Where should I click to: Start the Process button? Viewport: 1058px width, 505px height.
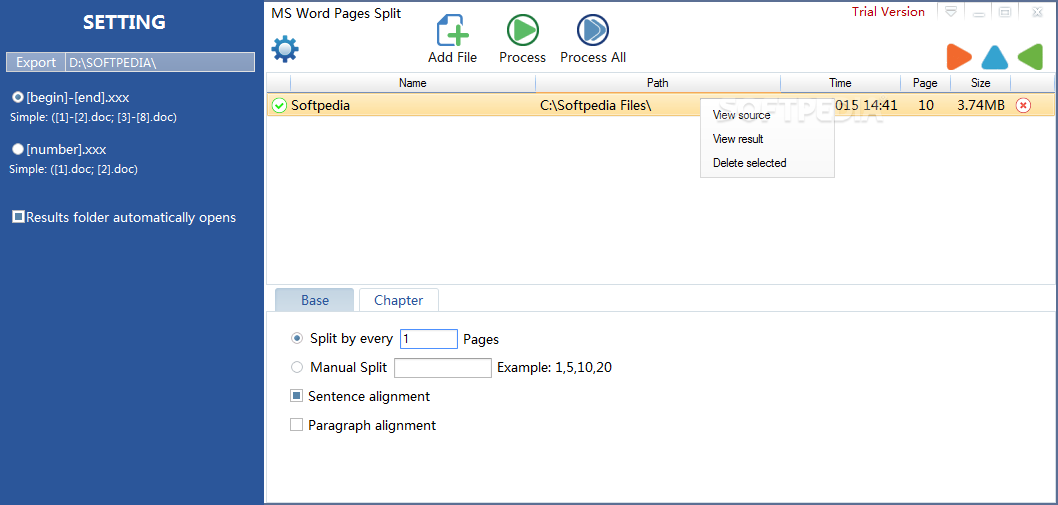click(x=522, y=31)
